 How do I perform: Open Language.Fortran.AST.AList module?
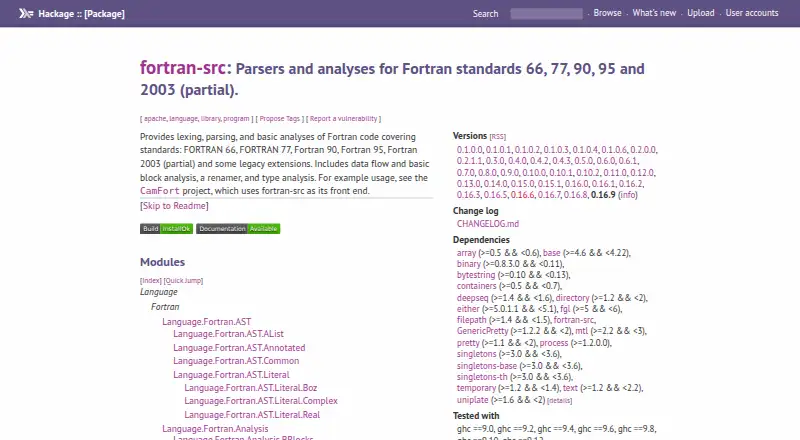click(229, 334)
